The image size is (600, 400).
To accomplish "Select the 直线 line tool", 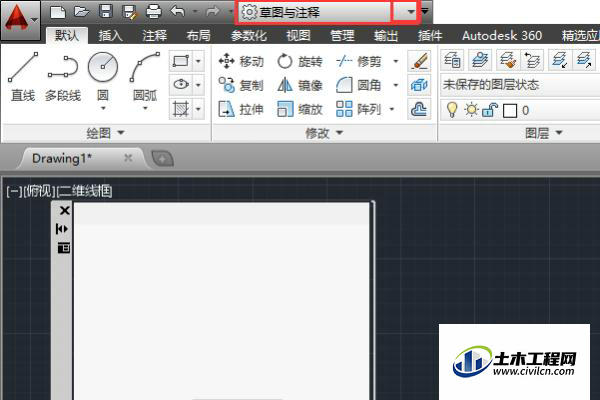I will click(x=23, y=77).
